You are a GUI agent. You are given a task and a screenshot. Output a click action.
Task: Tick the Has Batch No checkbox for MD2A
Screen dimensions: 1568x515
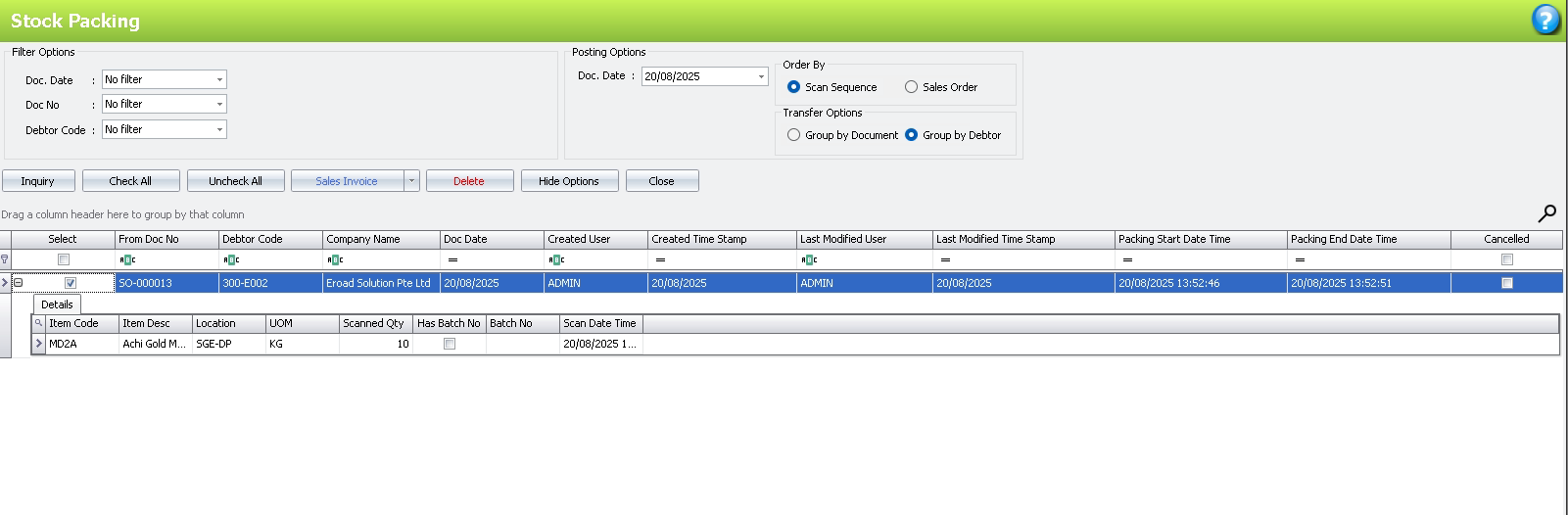click(x=450, y=344)
